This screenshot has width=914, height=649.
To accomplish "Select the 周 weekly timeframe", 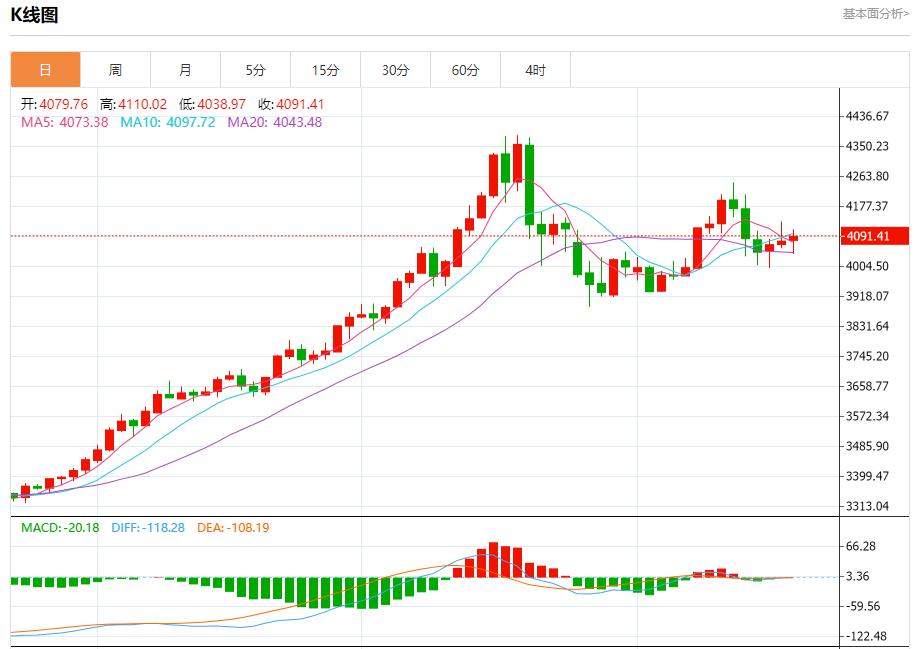I will point(114,69).
